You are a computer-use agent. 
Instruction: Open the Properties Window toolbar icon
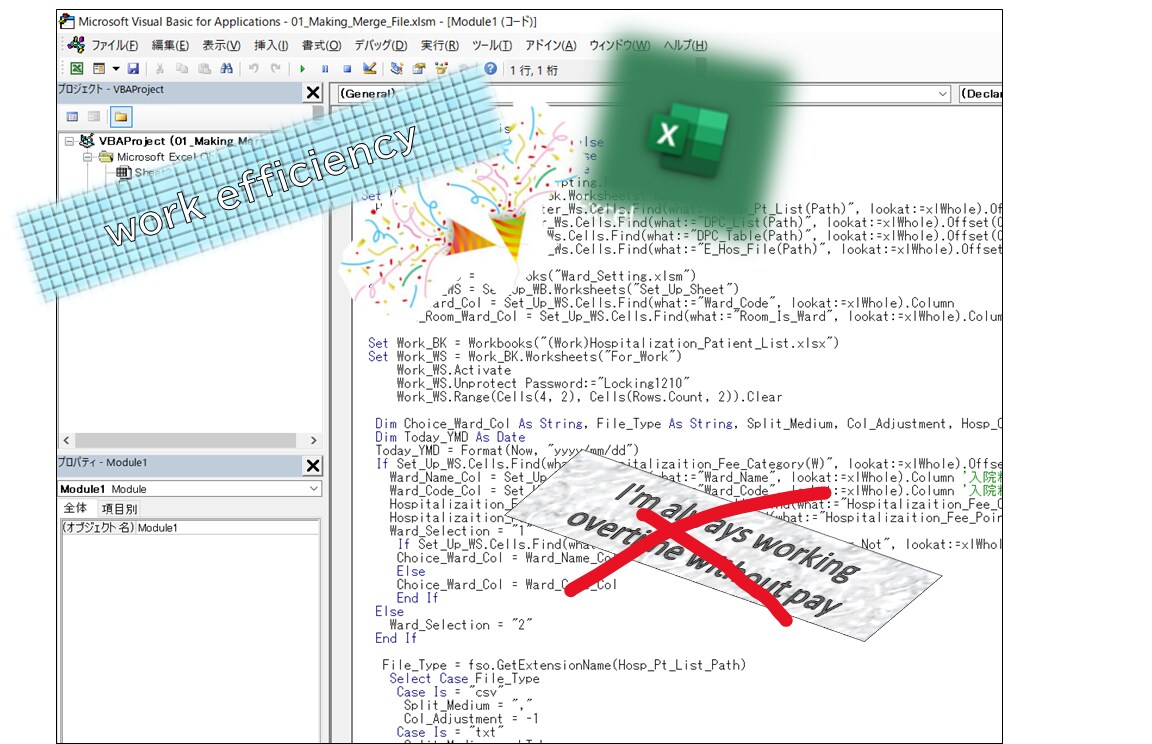(x=419, y=68)
